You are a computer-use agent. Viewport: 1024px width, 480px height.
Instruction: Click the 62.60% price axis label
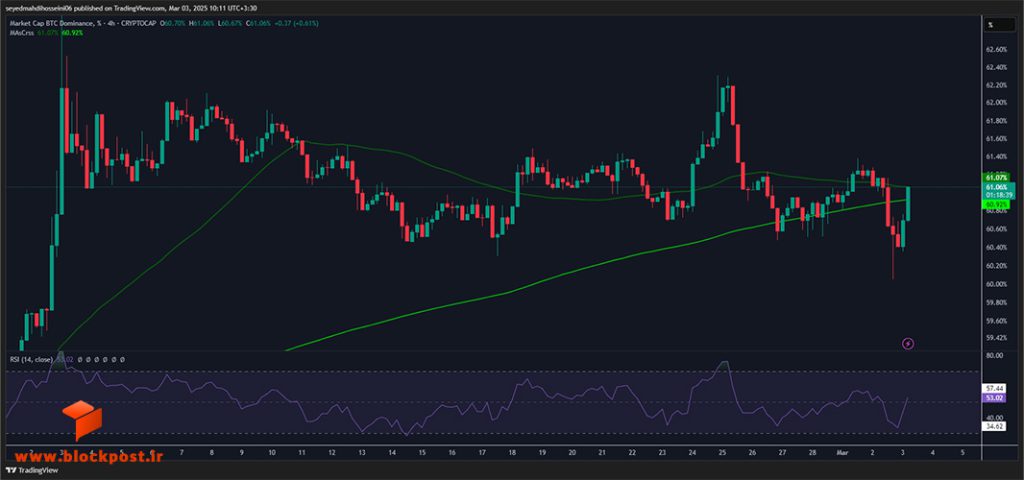click(996, 50)
